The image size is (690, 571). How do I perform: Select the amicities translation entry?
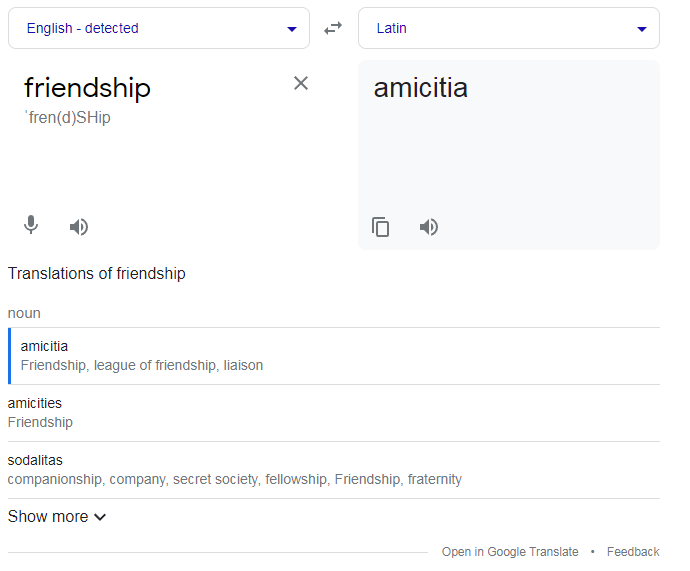(35, 403)
